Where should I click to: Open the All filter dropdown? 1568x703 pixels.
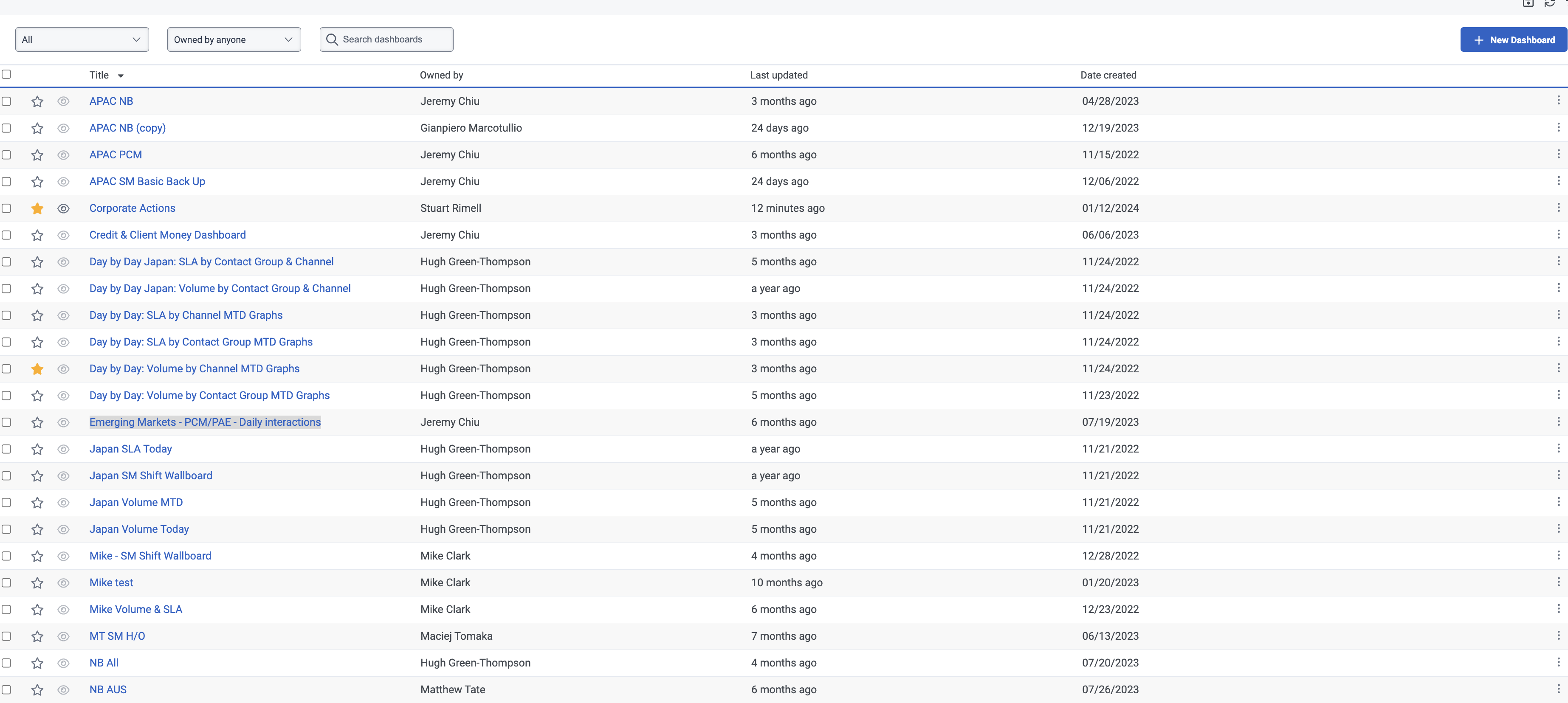[x=82, y=39]
